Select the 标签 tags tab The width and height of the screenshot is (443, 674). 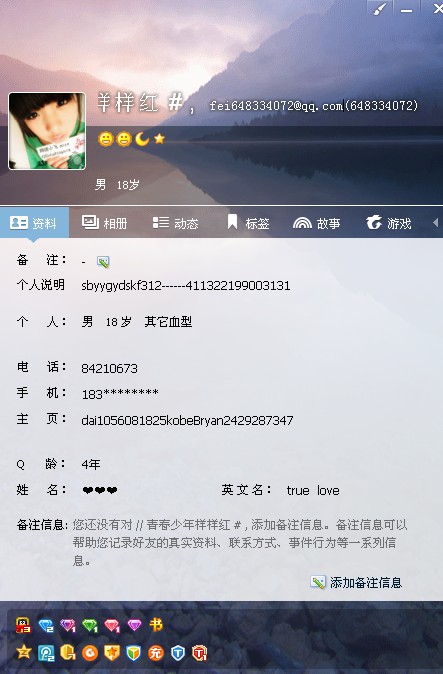click(x=248, y=223)
